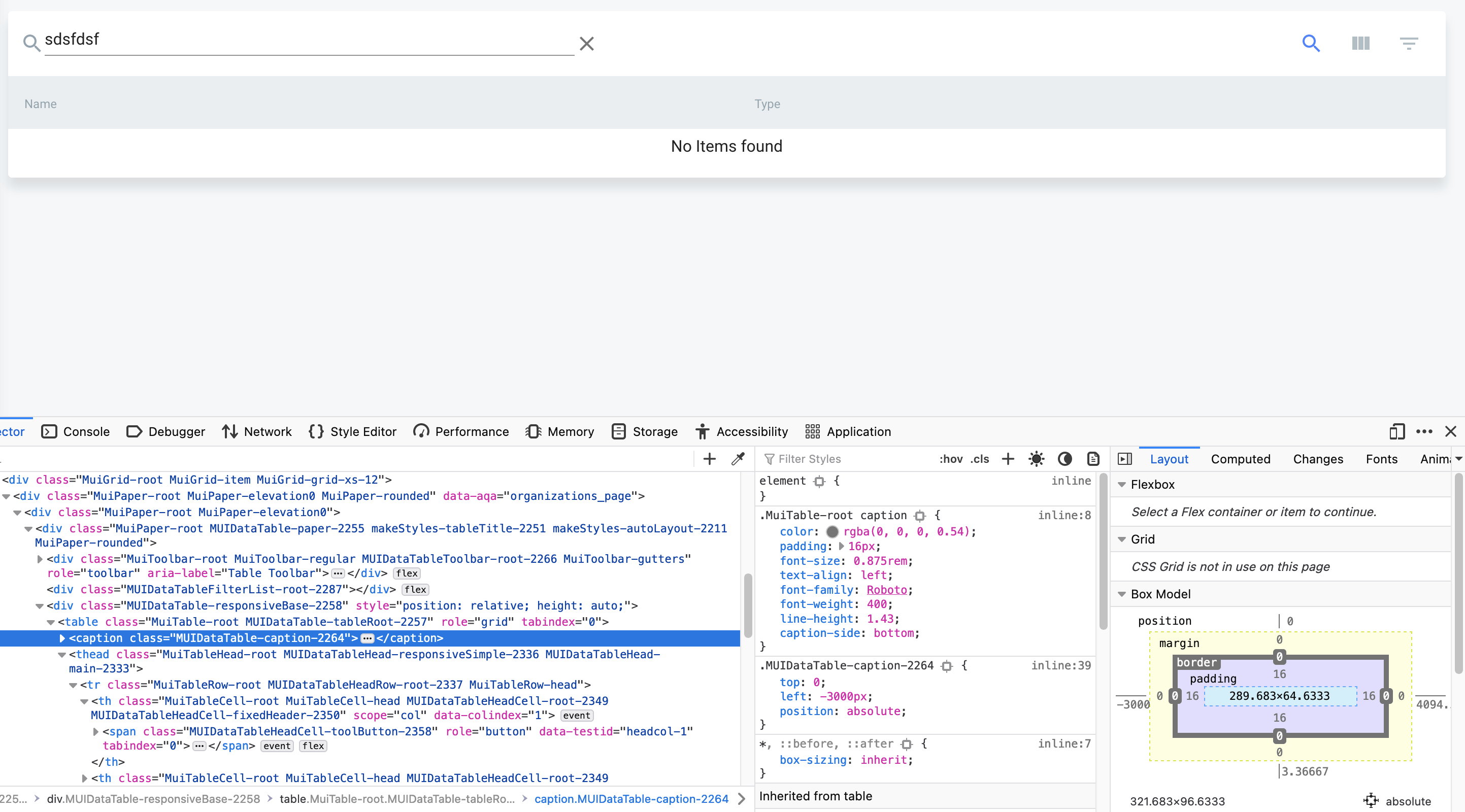Switch to the Computed tab
Viewport: 1465px width, 812px height.
(1241, 459)
